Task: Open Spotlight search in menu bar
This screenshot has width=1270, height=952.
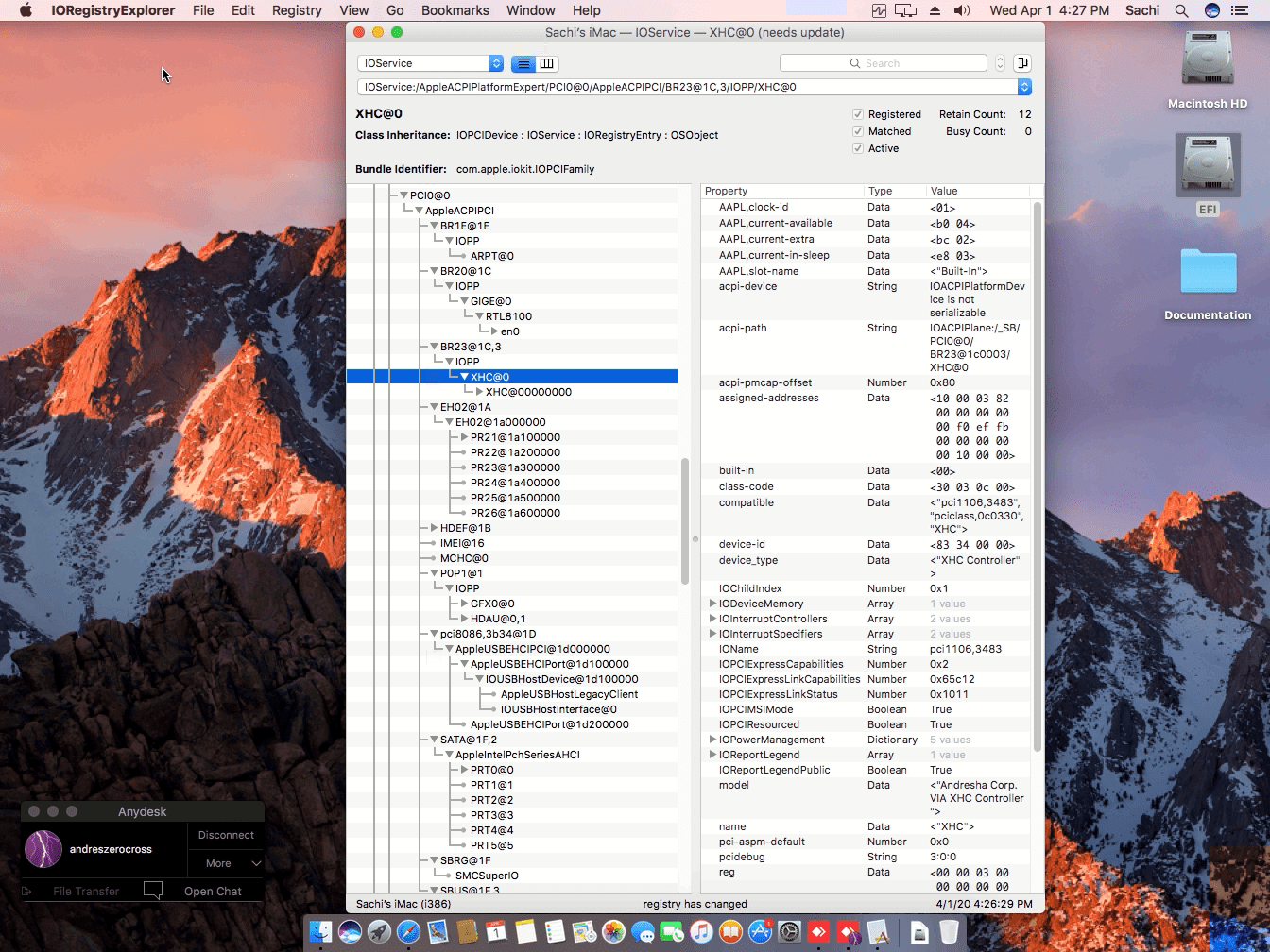Action: coord(1181,10)
